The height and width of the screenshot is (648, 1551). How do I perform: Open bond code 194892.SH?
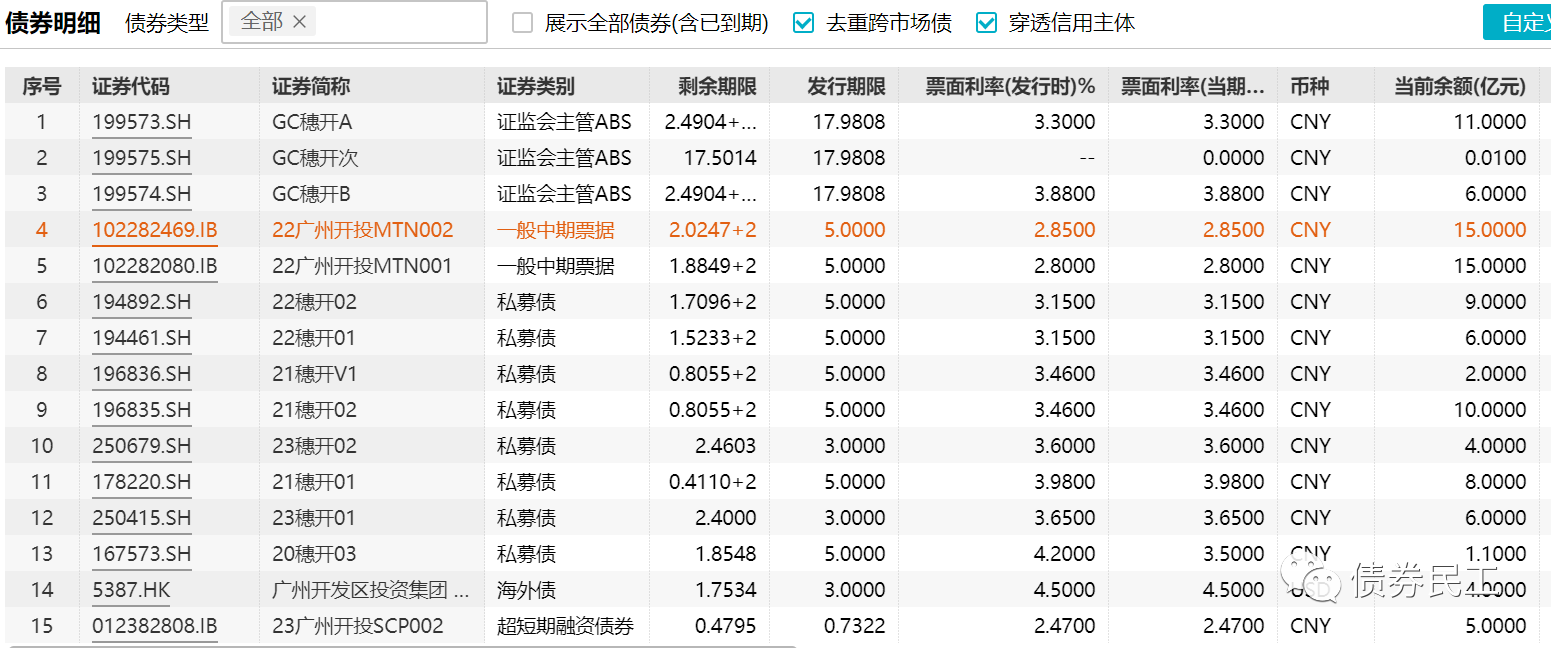pyautogui.click(x=141, y=302)
